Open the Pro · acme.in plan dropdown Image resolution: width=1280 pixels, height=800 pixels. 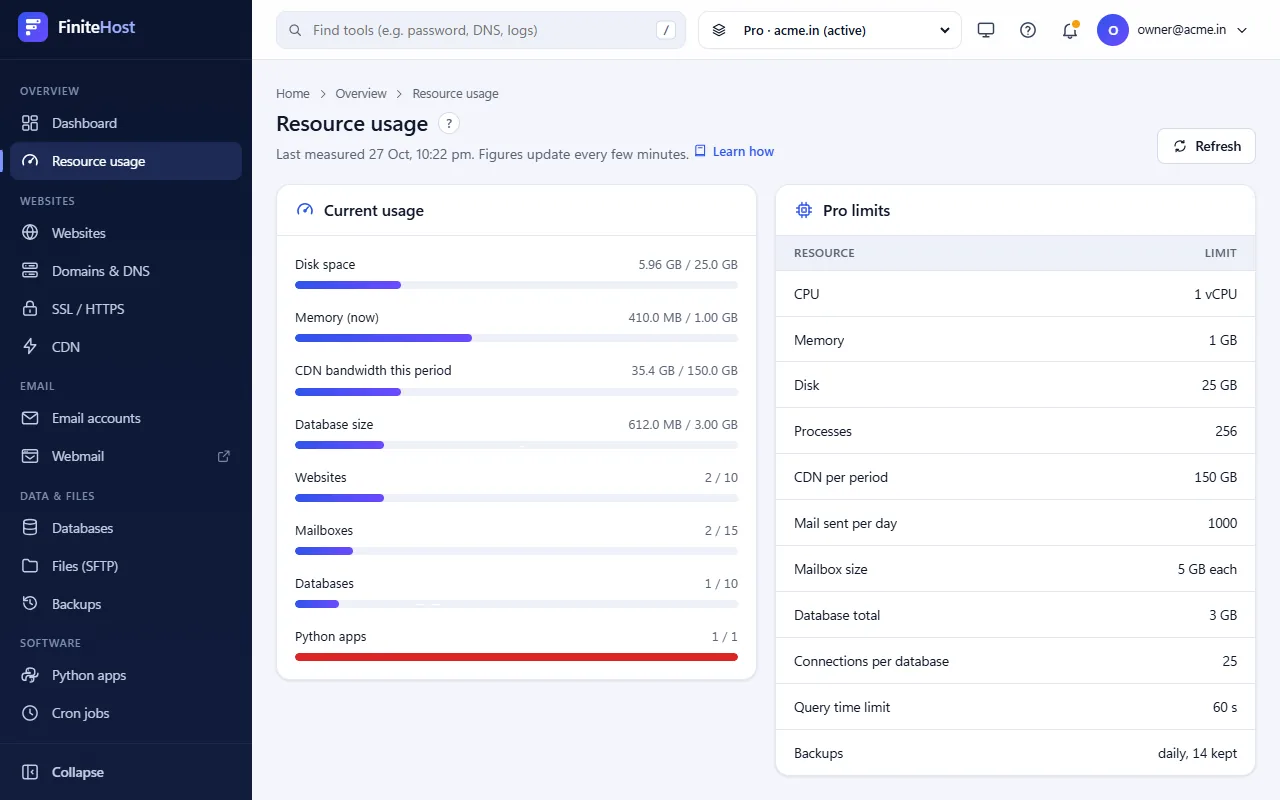click(830, 30)
